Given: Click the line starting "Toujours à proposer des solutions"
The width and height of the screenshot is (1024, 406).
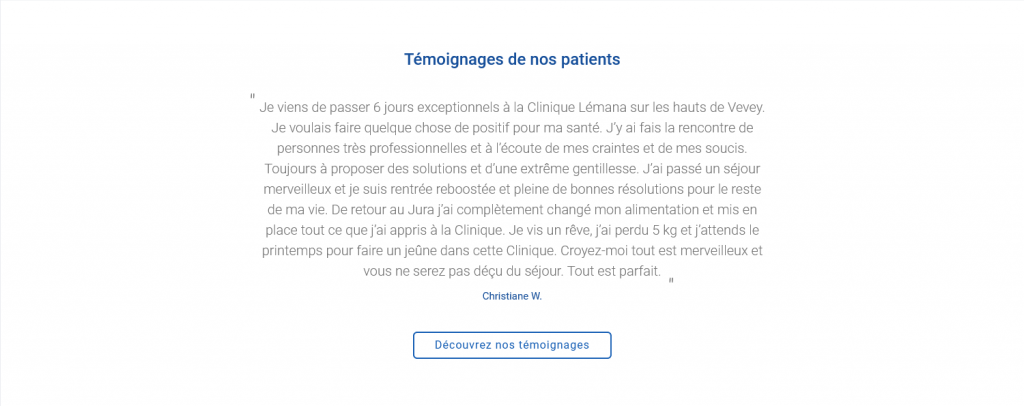Looking at the screenshot, I should pos(512,169).
